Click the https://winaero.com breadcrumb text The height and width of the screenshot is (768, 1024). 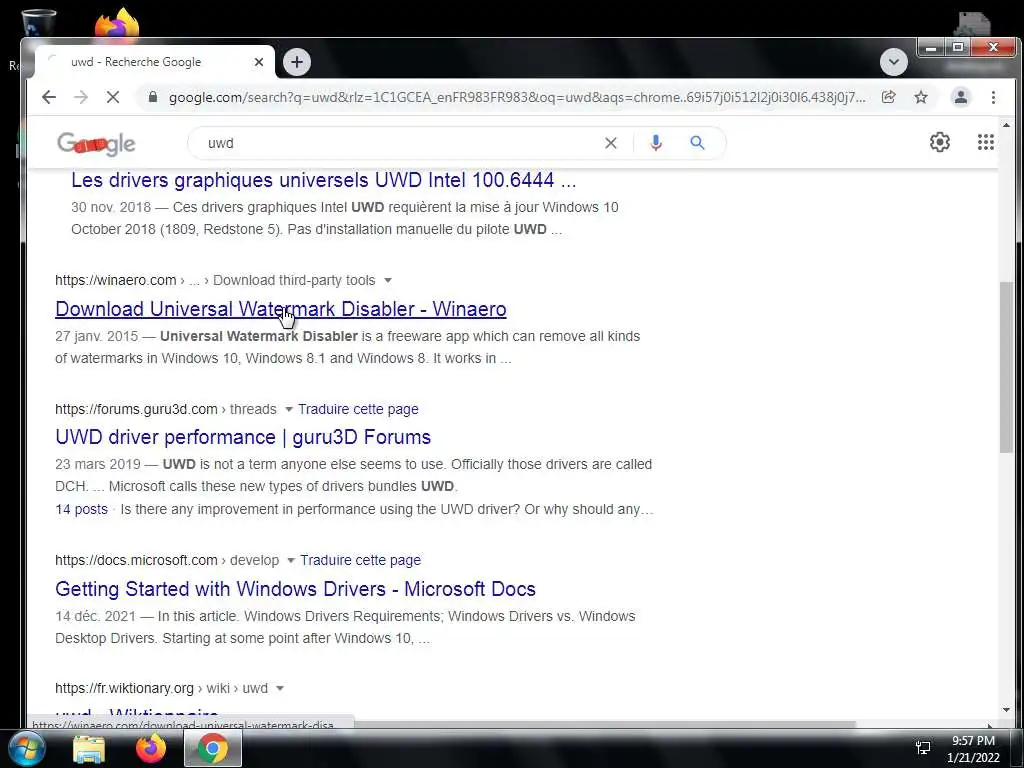116,280
